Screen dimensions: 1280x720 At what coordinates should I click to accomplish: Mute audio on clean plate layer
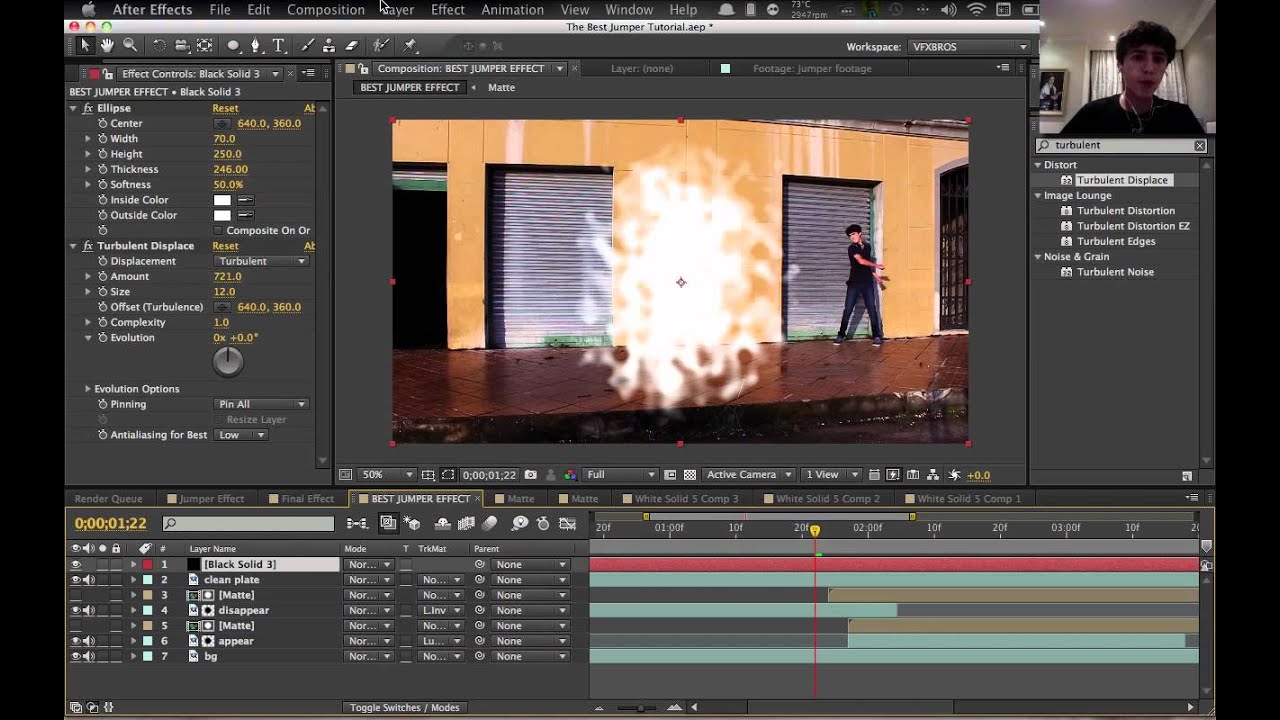pos(89,580)
